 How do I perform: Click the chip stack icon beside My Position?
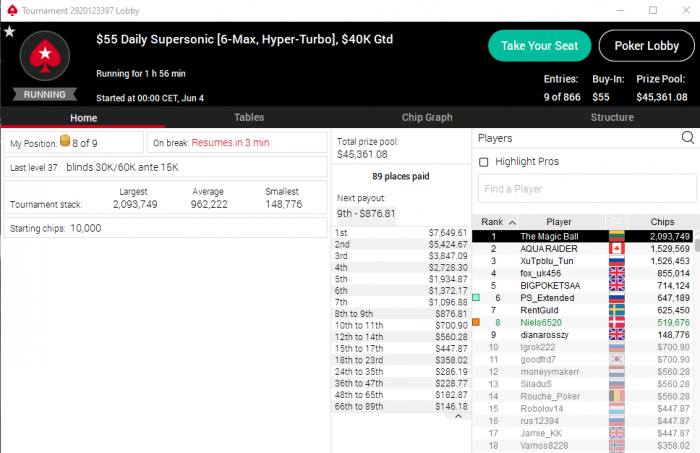(65, 141)
